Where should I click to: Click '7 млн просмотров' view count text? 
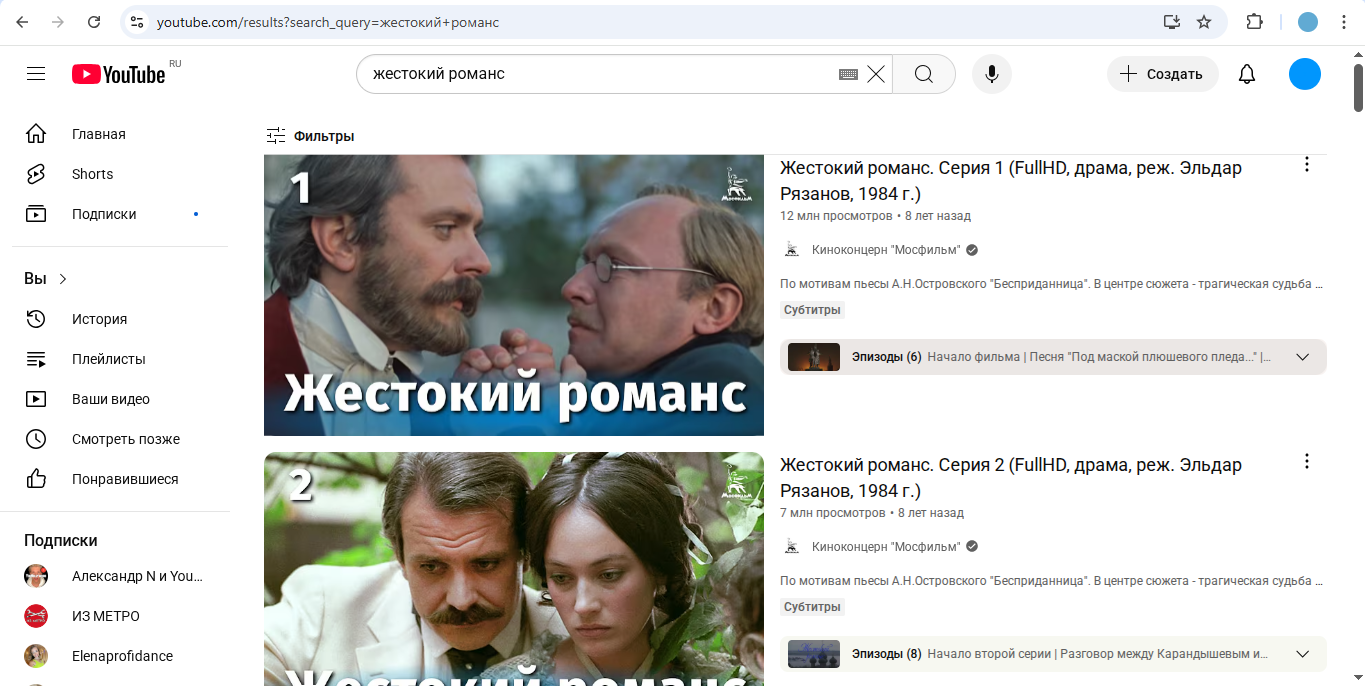click(833, 513)
